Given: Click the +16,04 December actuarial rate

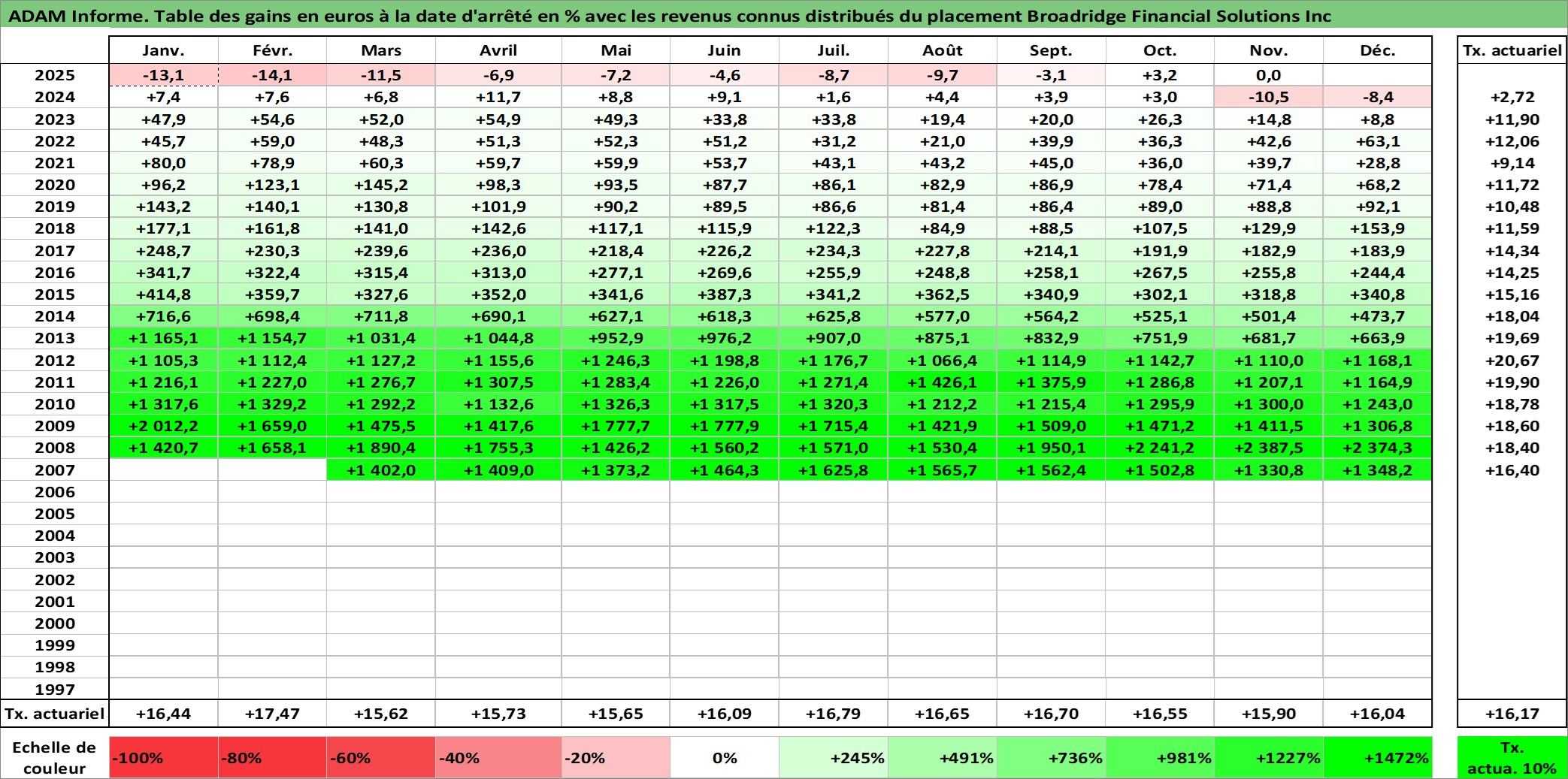Looking at the screenshot, I should coord(1378,714).
